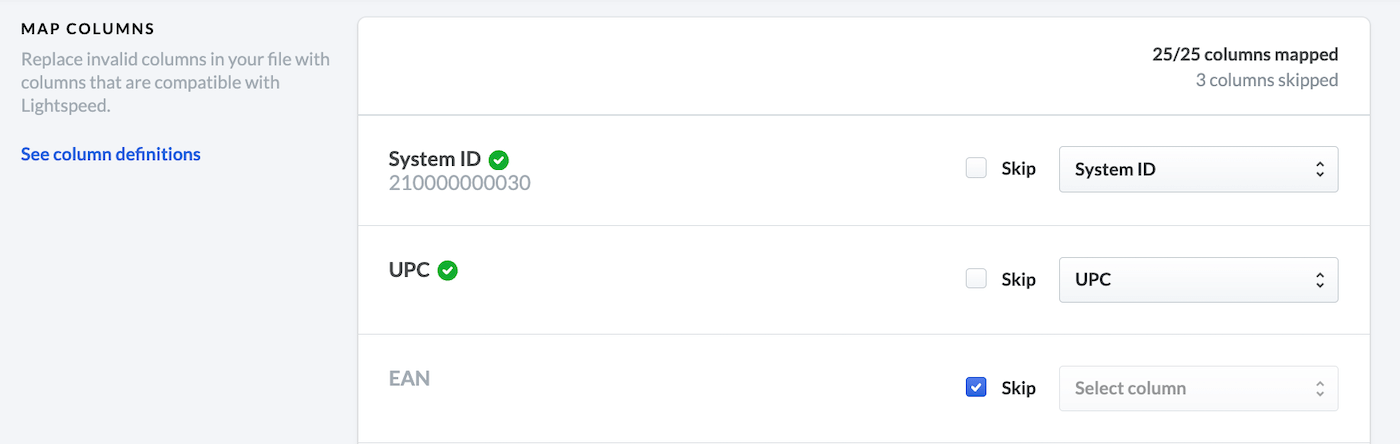Screen dimensions: 1400x444
Task: Click the Lightspeed compatibility description paragraph
Action: click(175, 83)
